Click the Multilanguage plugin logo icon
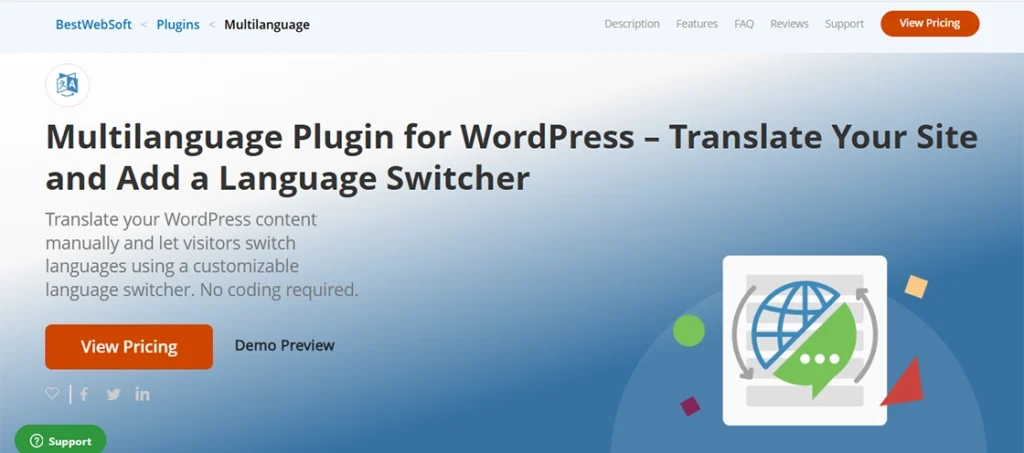Viewport: 1024px width, 453px height. [67, 85]
